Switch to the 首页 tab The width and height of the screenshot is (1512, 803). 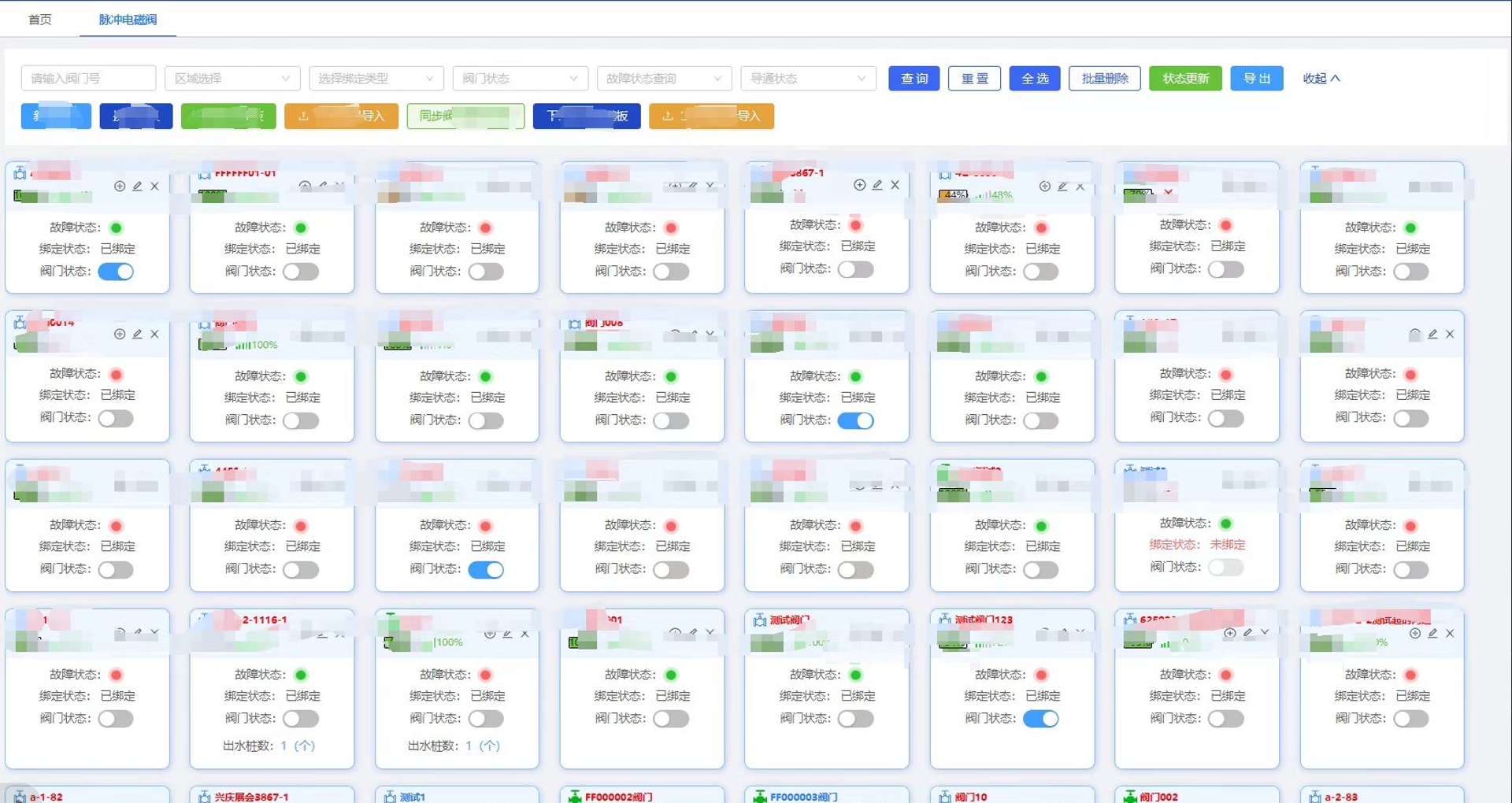click(40, 20)
